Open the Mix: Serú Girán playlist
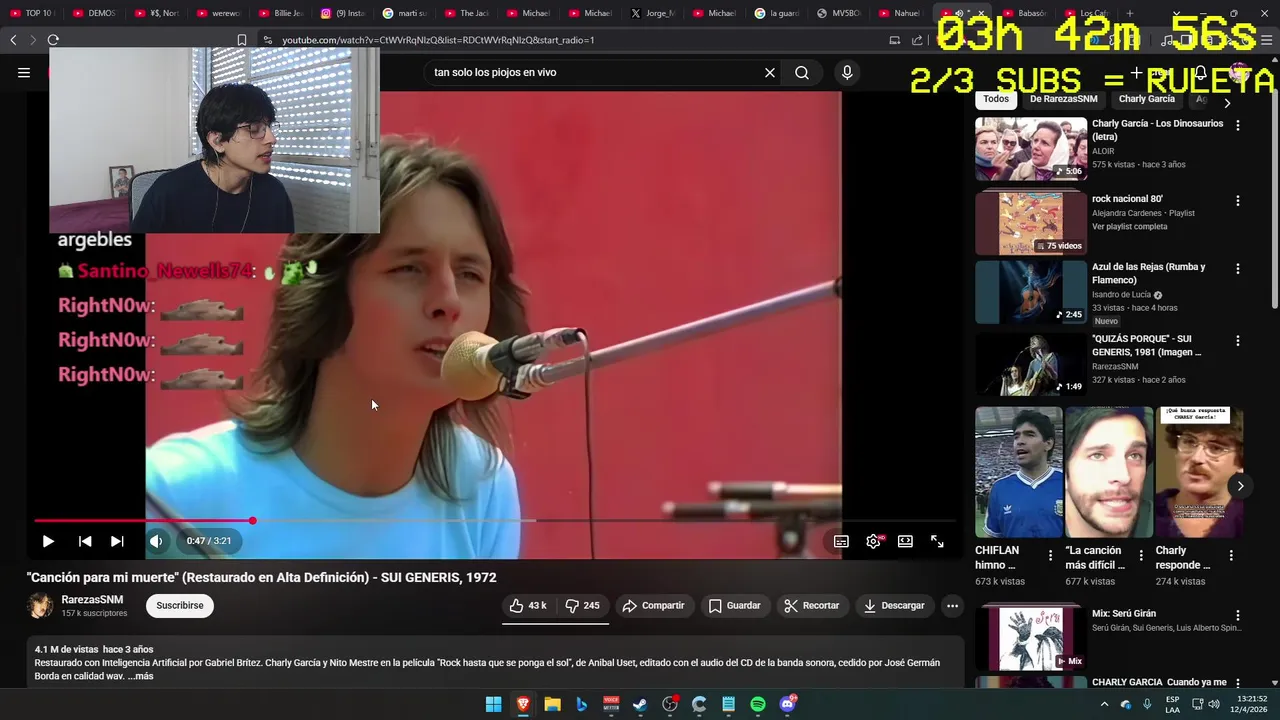Screen dimensions: 1280x720 [1031, 637]
